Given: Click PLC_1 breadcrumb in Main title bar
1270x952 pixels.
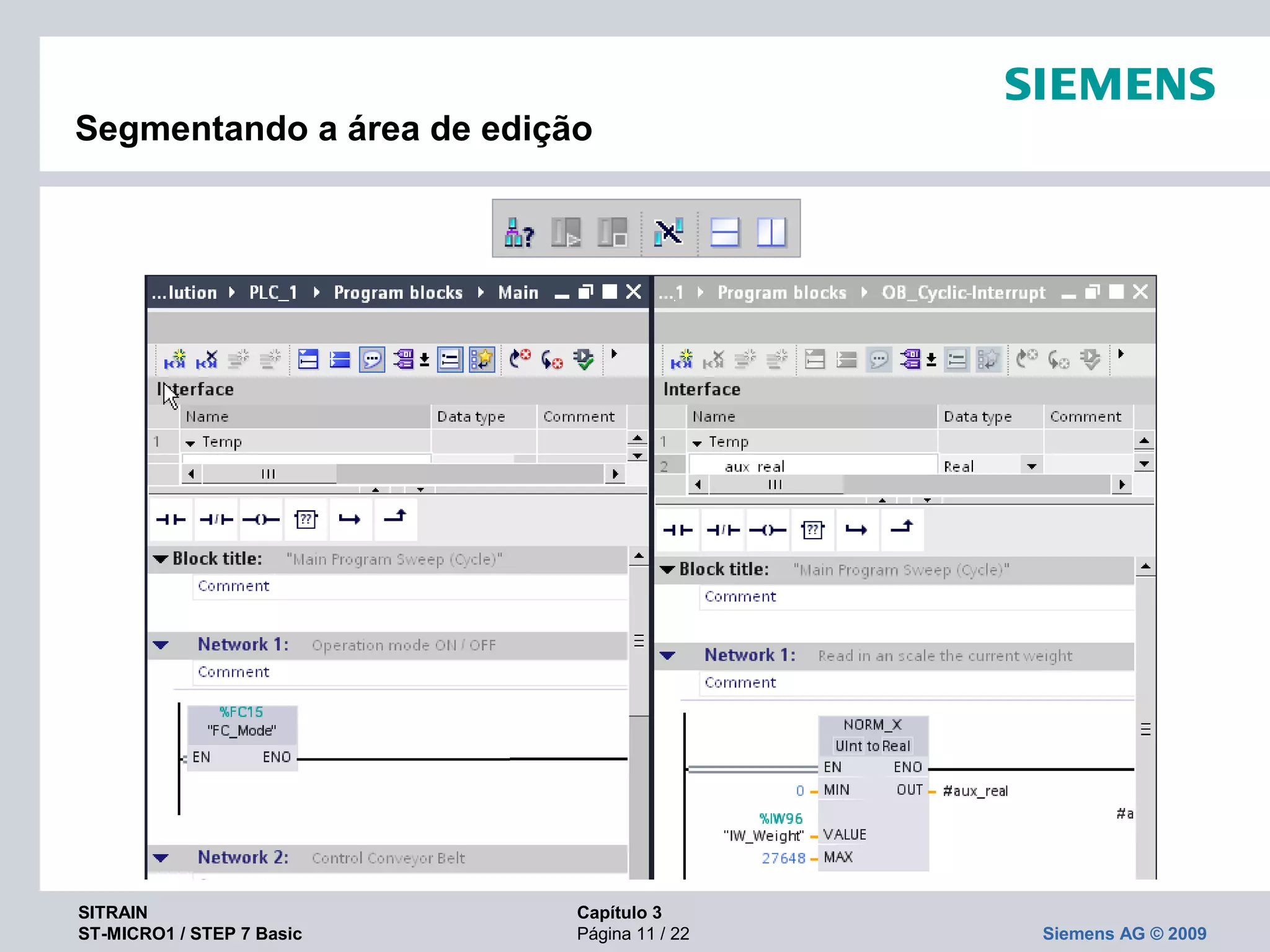Looking at the screenshot, I should pos(273,293).
